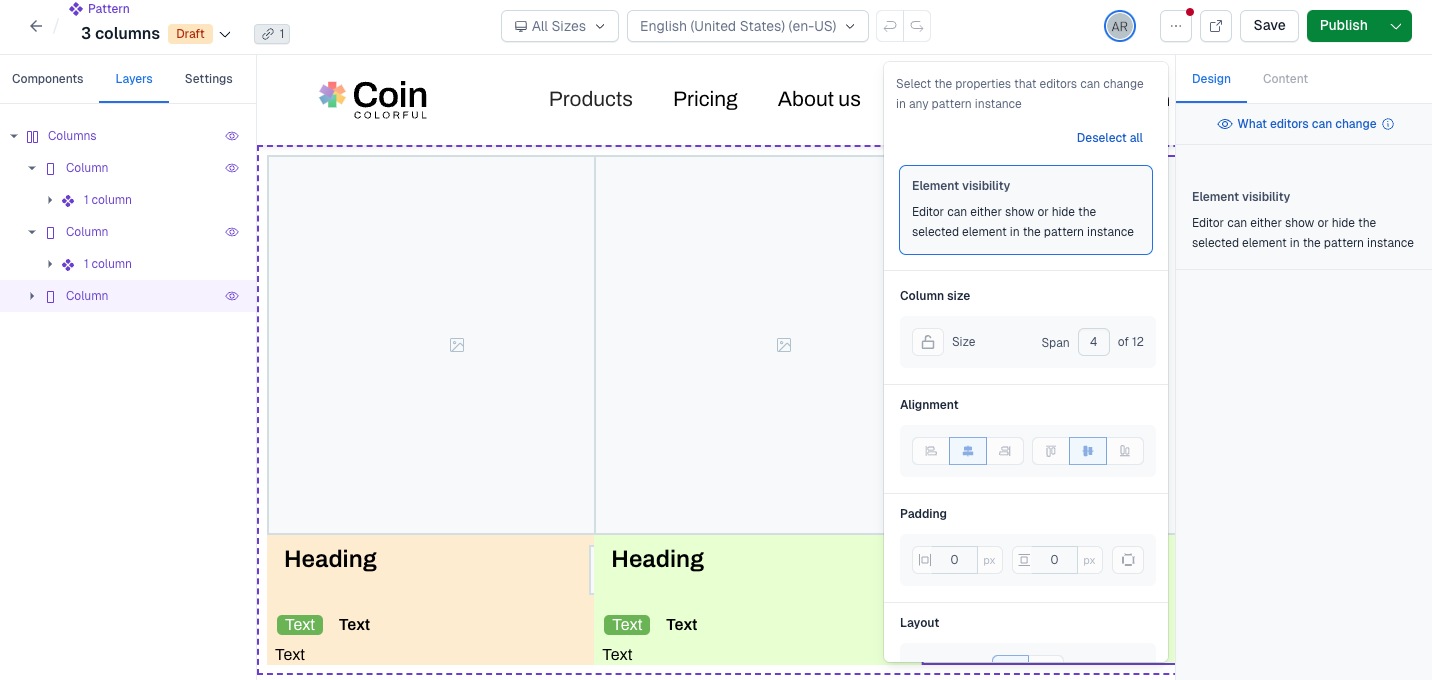Switch to the Content tab on the right
This screenshot has width=1432, height=680.
coord(1285,78)
